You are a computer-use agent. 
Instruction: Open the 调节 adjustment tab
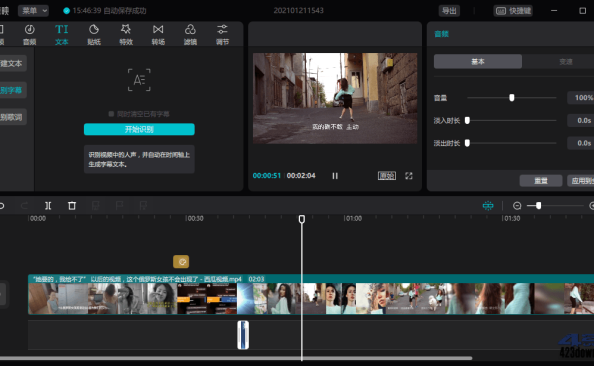[222, 34]
